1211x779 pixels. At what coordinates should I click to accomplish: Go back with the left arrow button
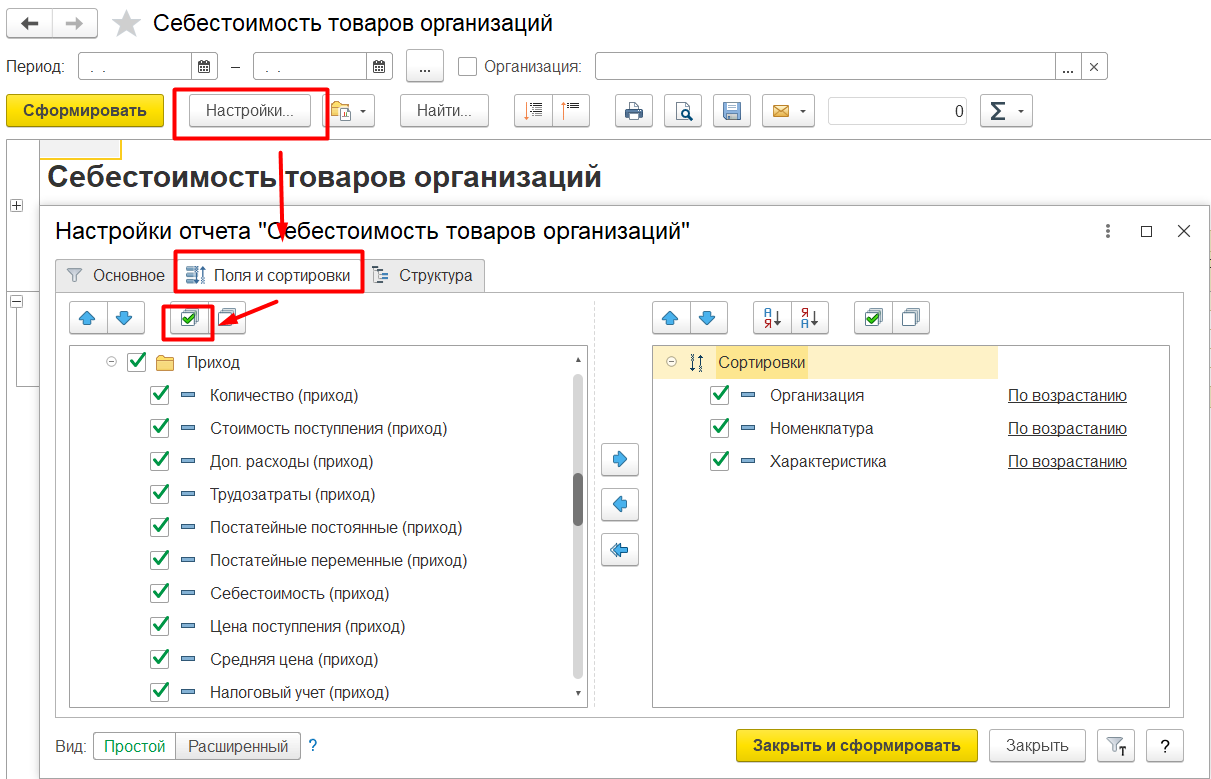tap(29, 22)
